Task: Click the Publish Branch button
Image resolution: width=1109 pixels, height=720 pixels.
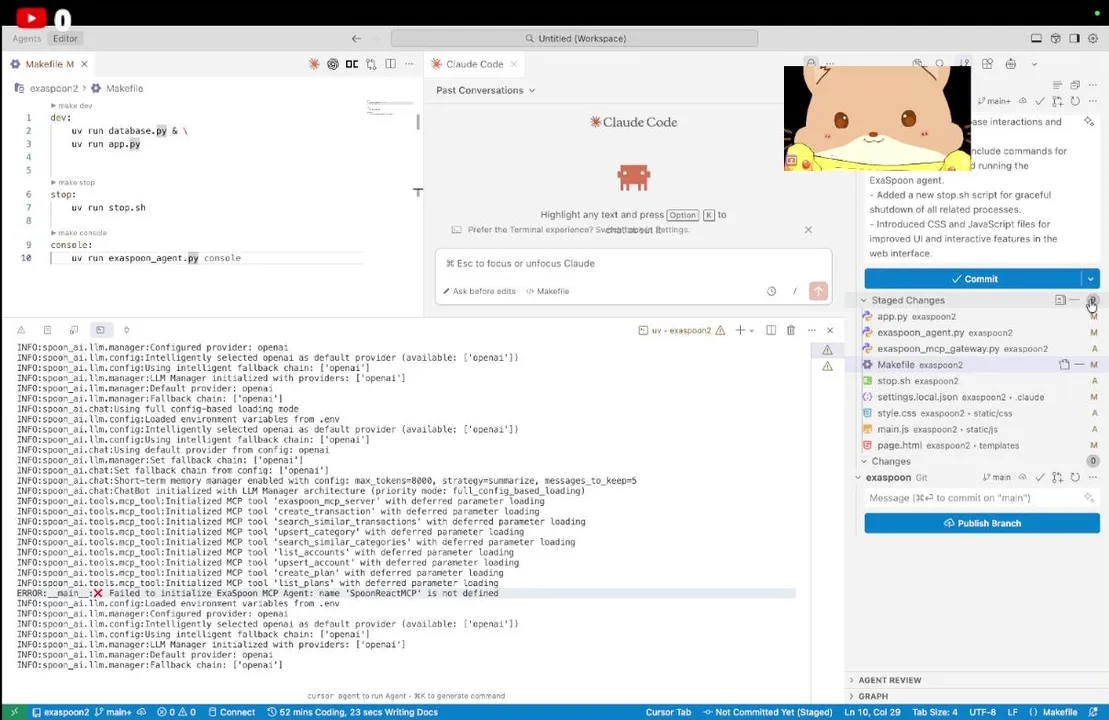Action: point(982,523)
